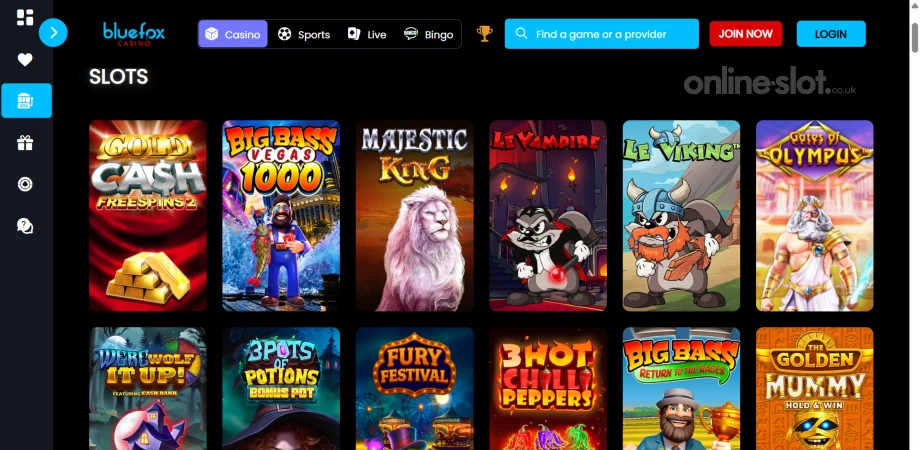Open Gates of Olympus slot thumbnail
This screenshot has width=920, height=450.
point(815,216)
